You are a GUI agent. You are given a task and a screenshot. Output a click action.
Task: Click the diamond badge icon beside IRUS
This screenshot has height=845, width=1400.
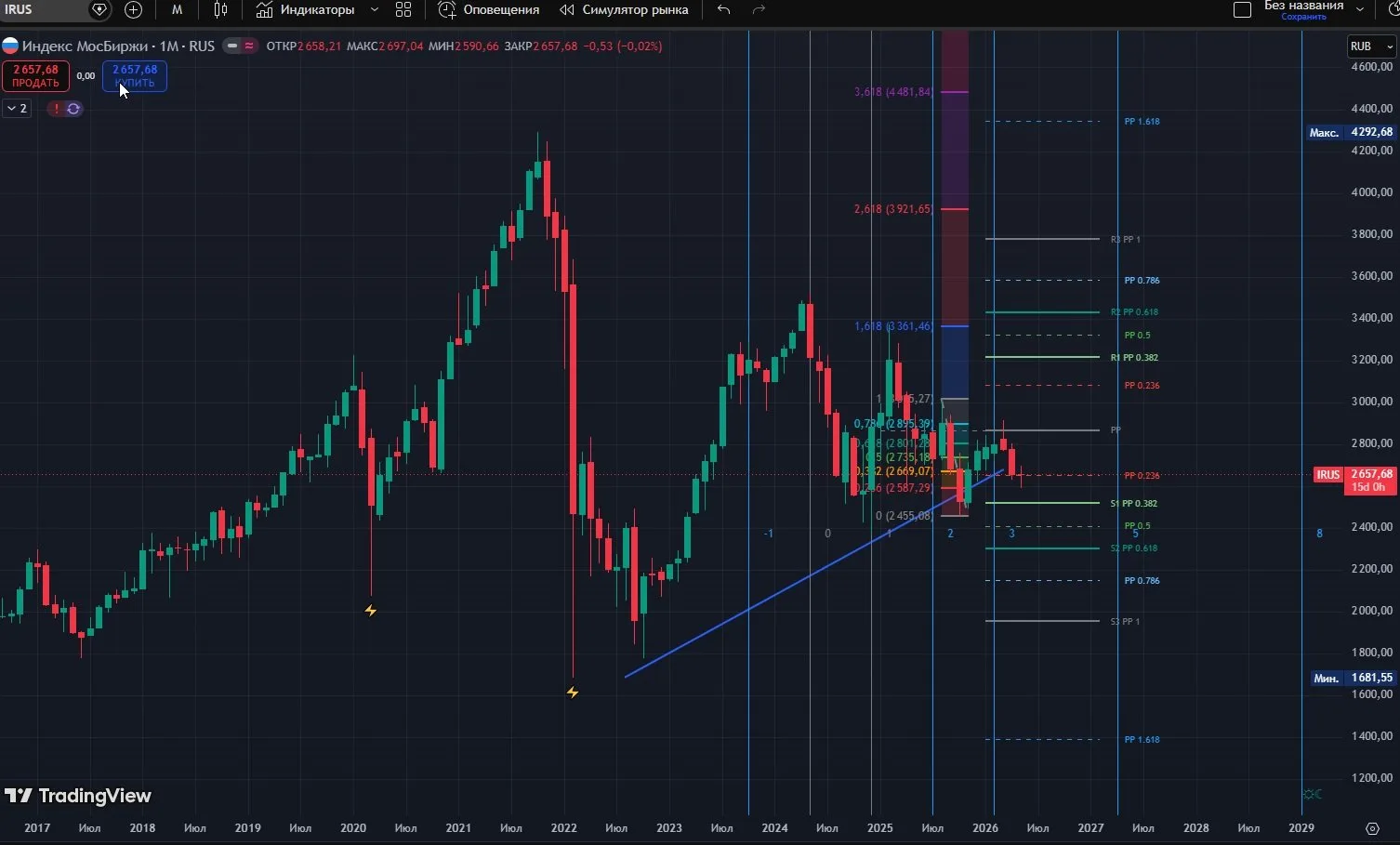click(x=99, y=9)
